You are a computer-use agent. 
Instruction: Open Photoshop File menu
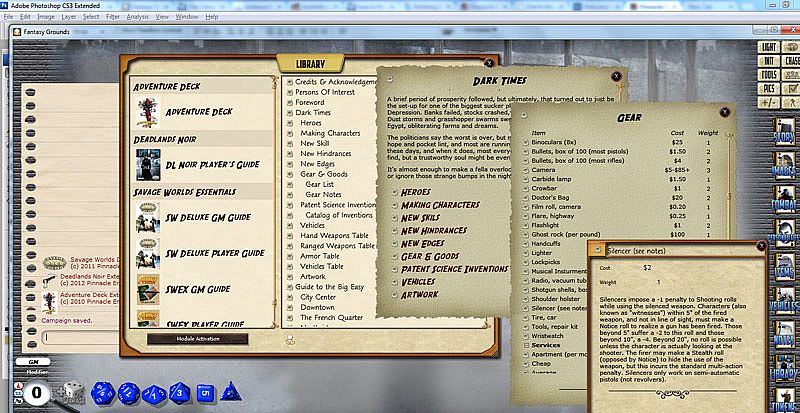tap(8, 17)
